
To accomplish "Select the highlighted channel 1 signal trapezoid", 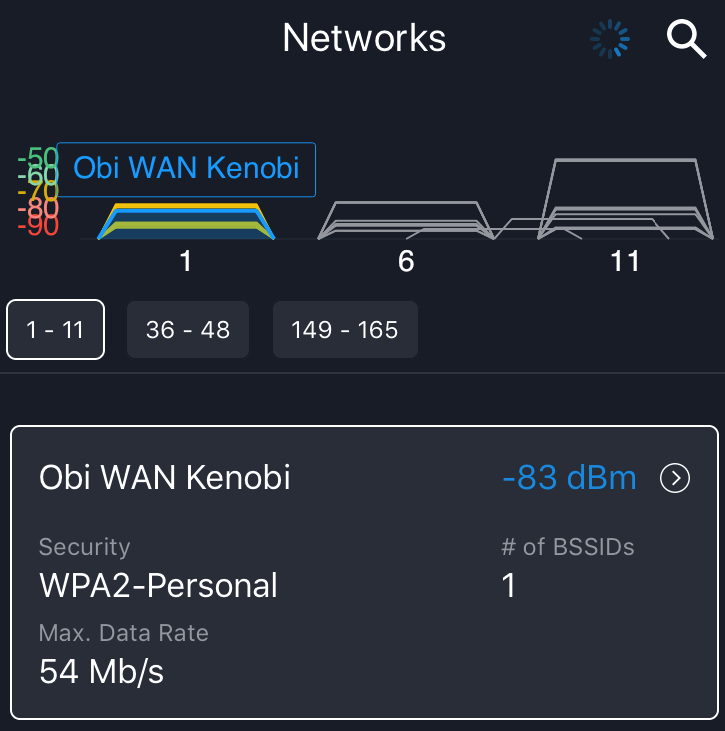I will coord(186,221).
